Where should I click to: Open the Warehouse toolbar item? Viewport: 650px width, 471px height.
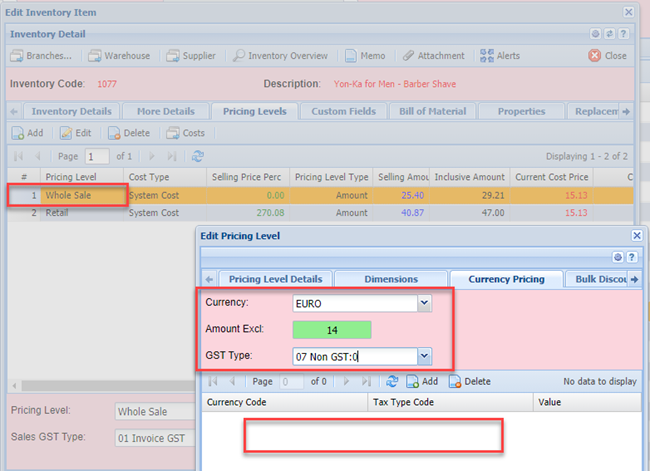click(120, 56)
